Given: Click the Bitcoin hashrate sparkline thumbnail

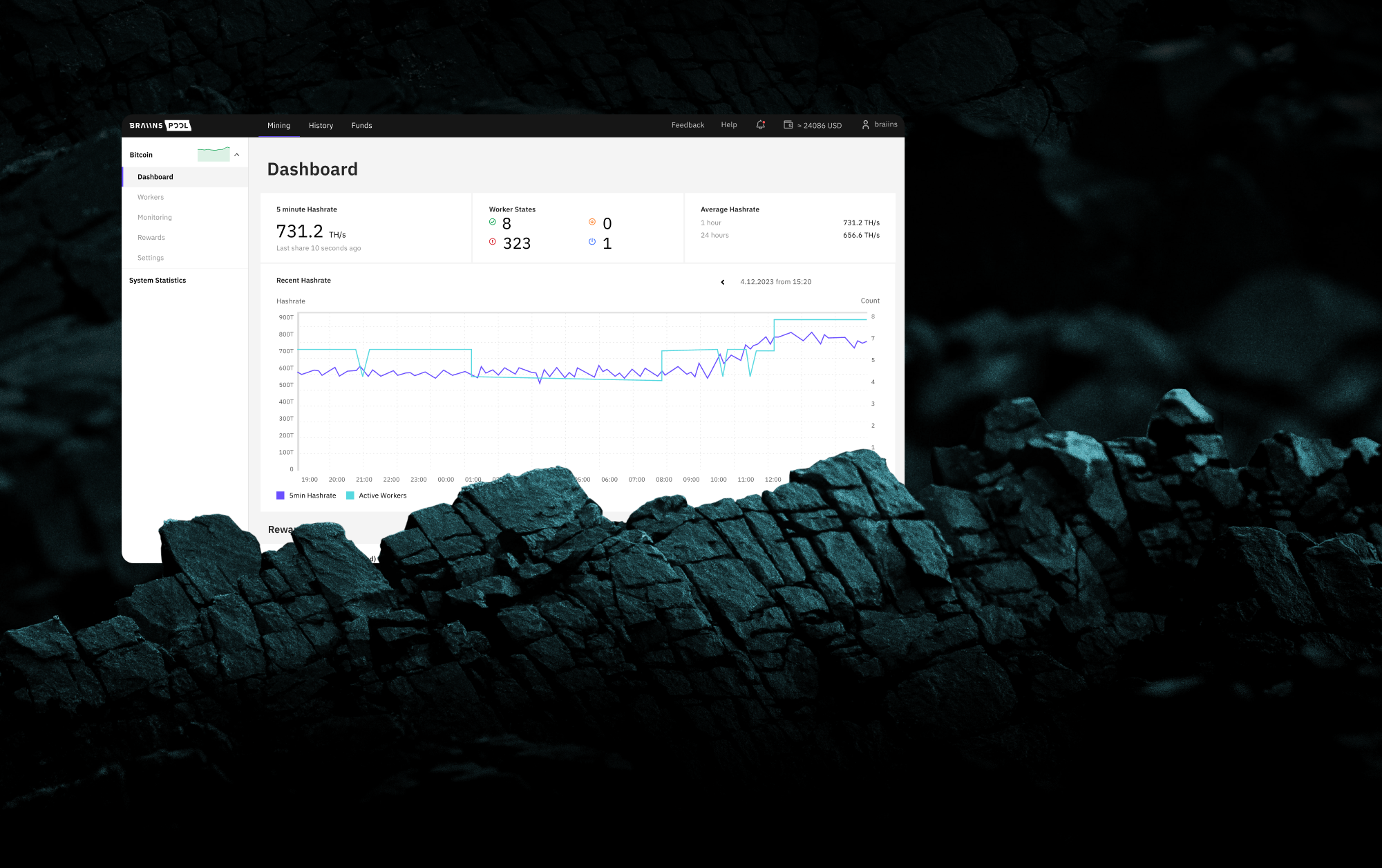Looking at the screenshot, I should pyautogui.click(x=214, y=154).
